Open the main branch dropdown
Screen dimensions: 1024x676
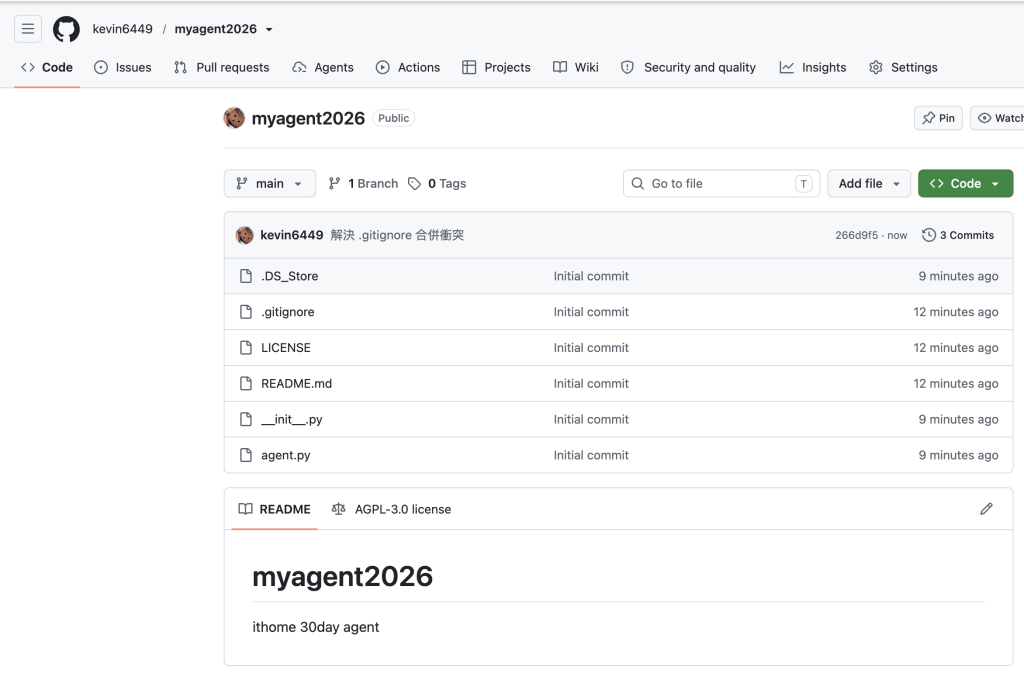270,184
